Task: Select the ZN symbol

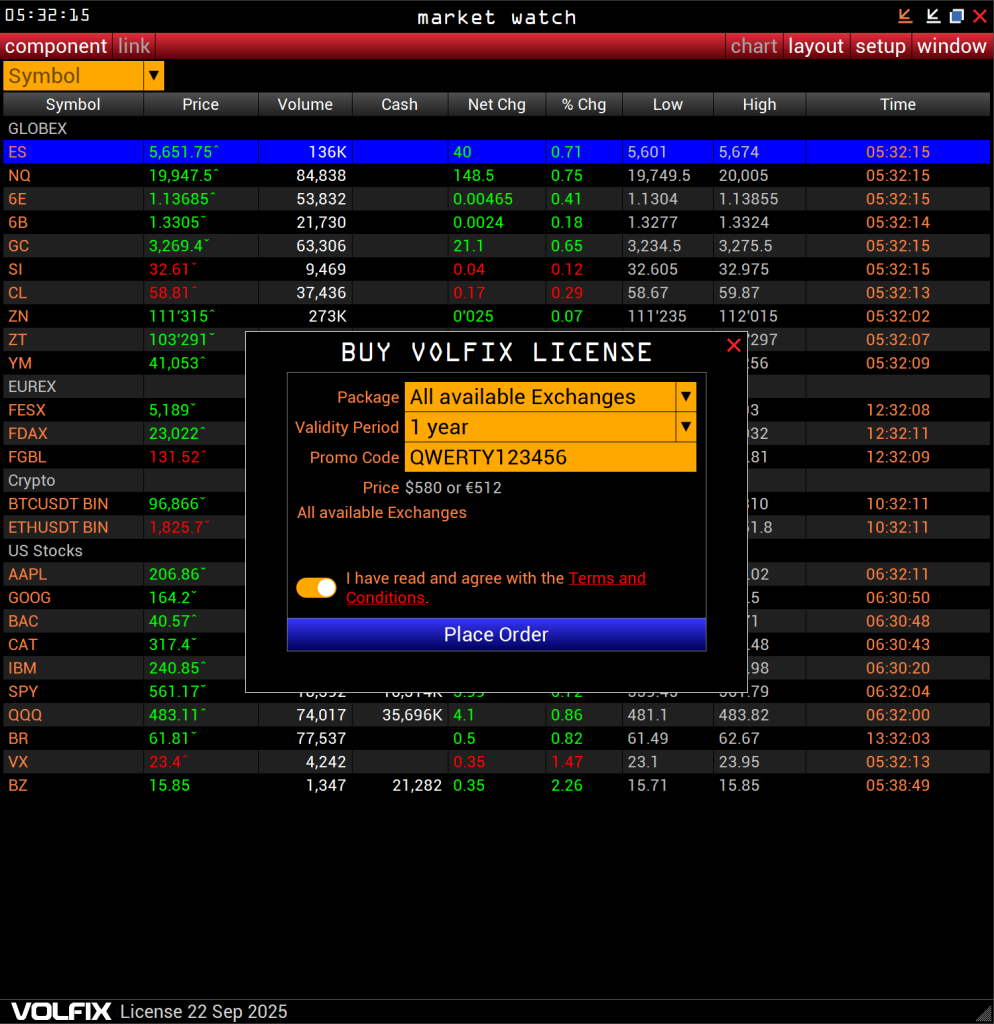Action: pyautogui.click(x=18, y=317)
